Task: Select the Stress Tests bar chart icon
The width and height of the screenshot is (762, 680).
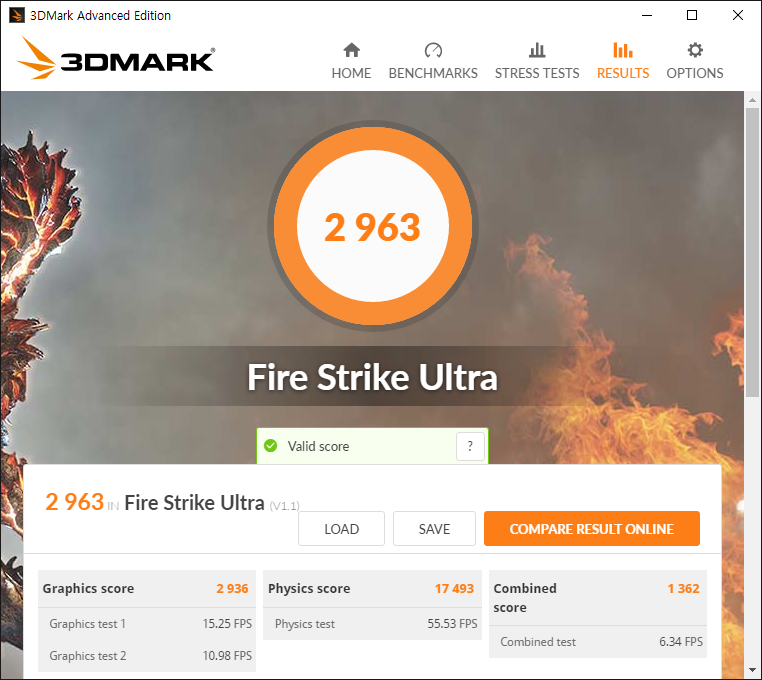Action: point(537,50)
